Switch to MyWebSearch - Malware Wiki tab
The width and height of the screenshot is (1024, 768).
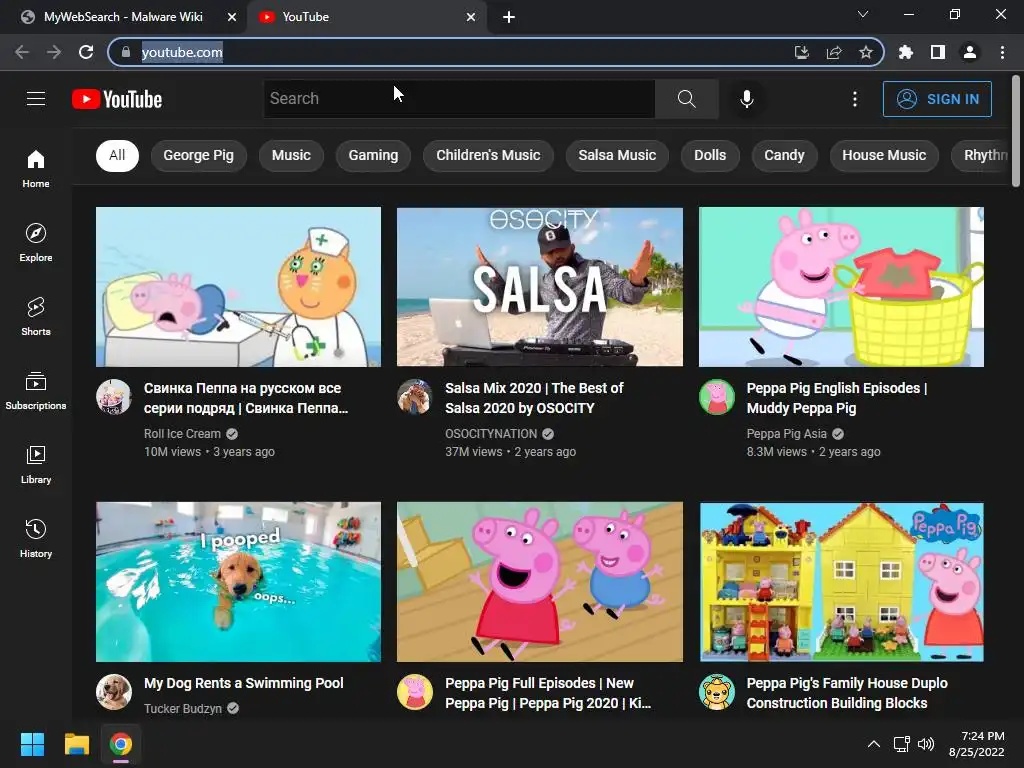123,17
